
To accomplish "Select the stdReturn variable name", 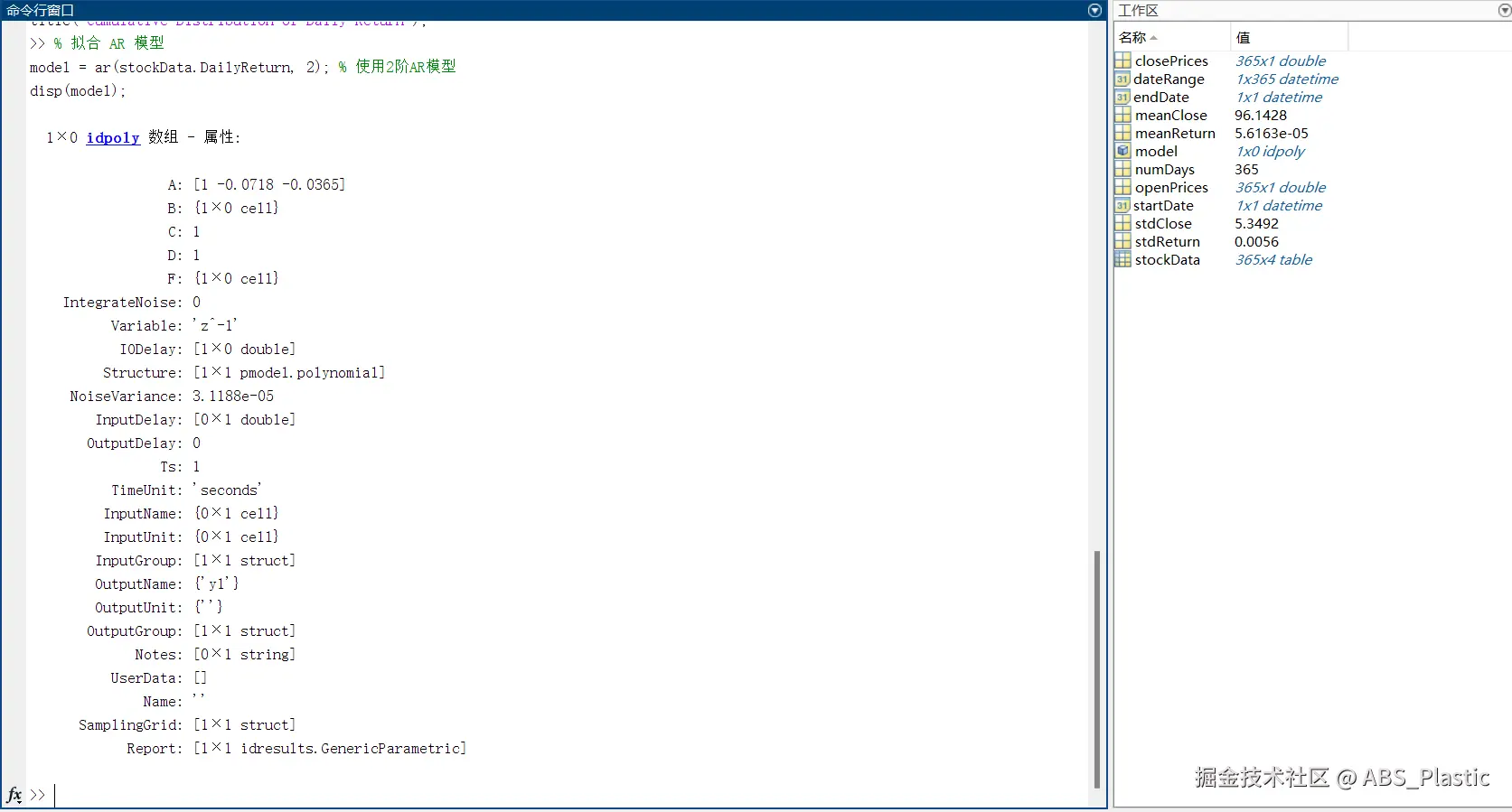I will coord(1167,241).
